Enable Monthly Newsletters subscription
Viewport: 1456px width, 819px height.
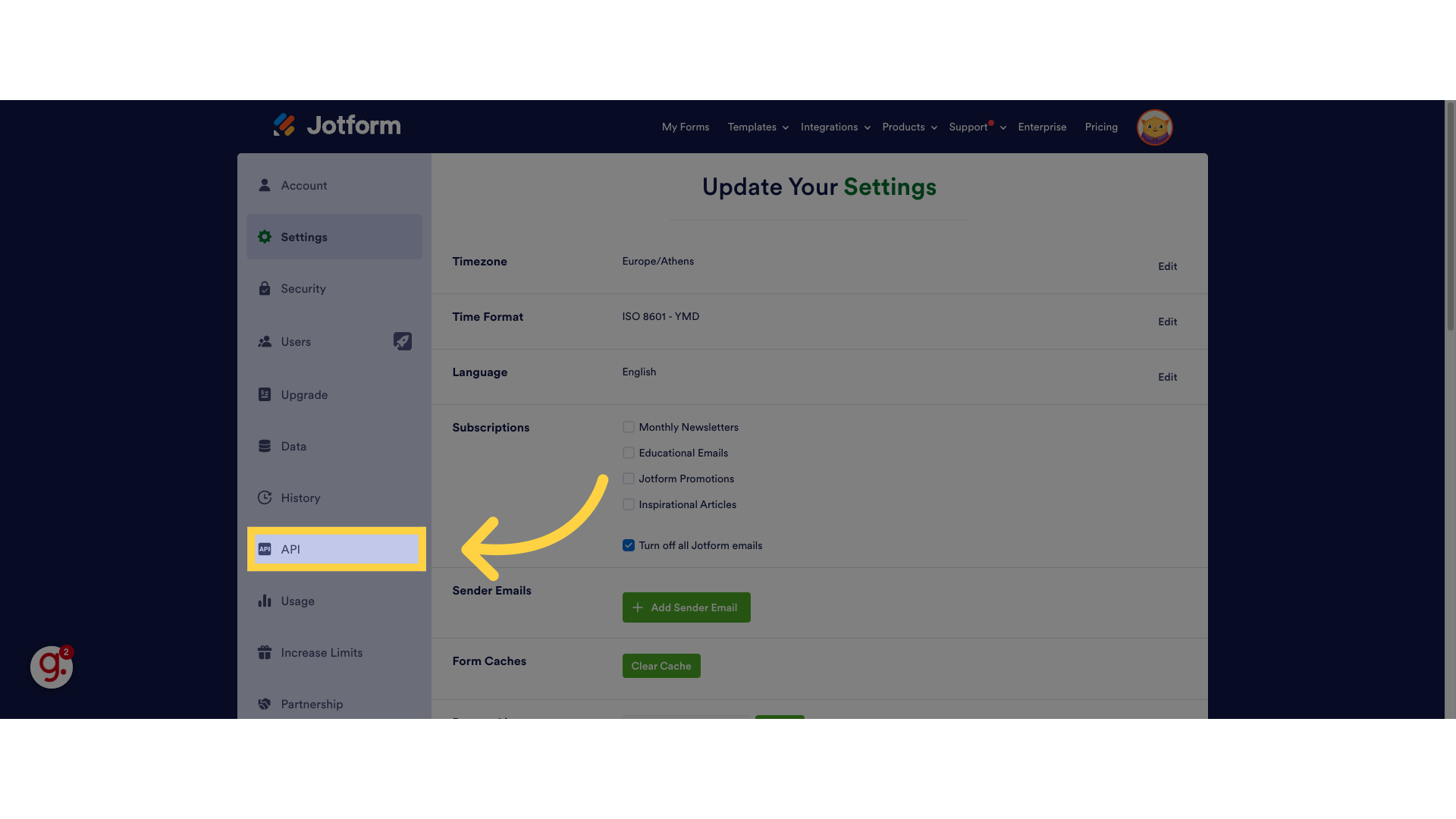(x=628, y=427)
